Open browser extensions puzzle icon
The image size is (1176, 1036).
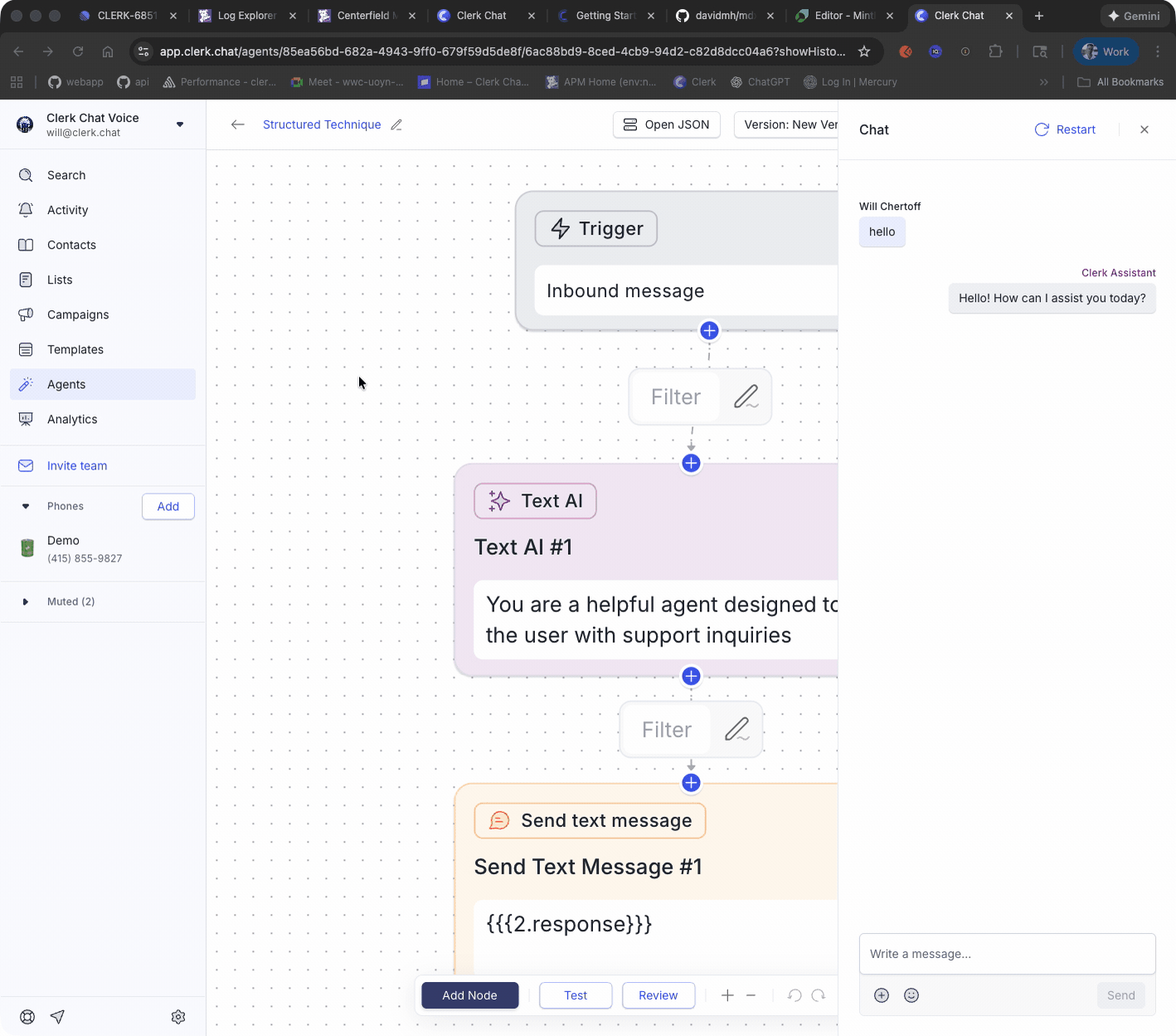[995, 51]
